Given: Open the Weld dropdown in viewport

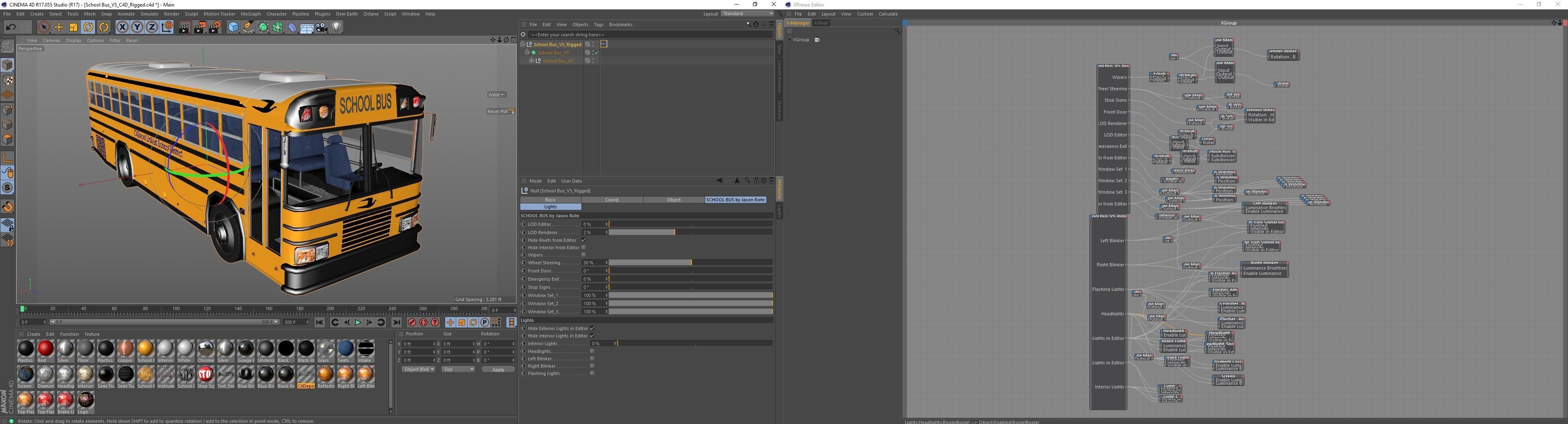Looking at the screenshot, I should pos(497,94).
